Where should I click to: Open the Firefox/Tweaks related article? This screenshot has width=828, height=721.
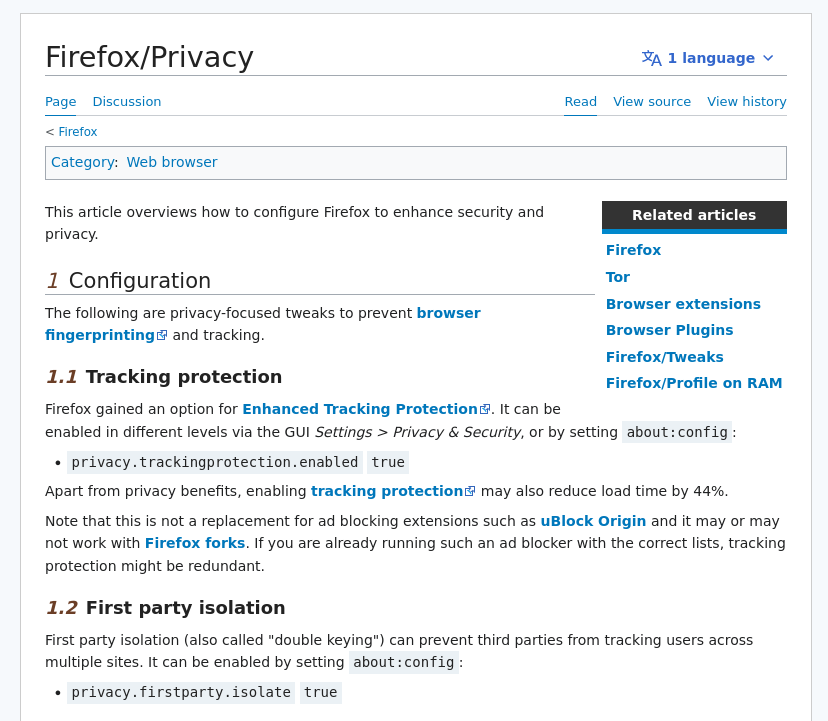(664, 357)
